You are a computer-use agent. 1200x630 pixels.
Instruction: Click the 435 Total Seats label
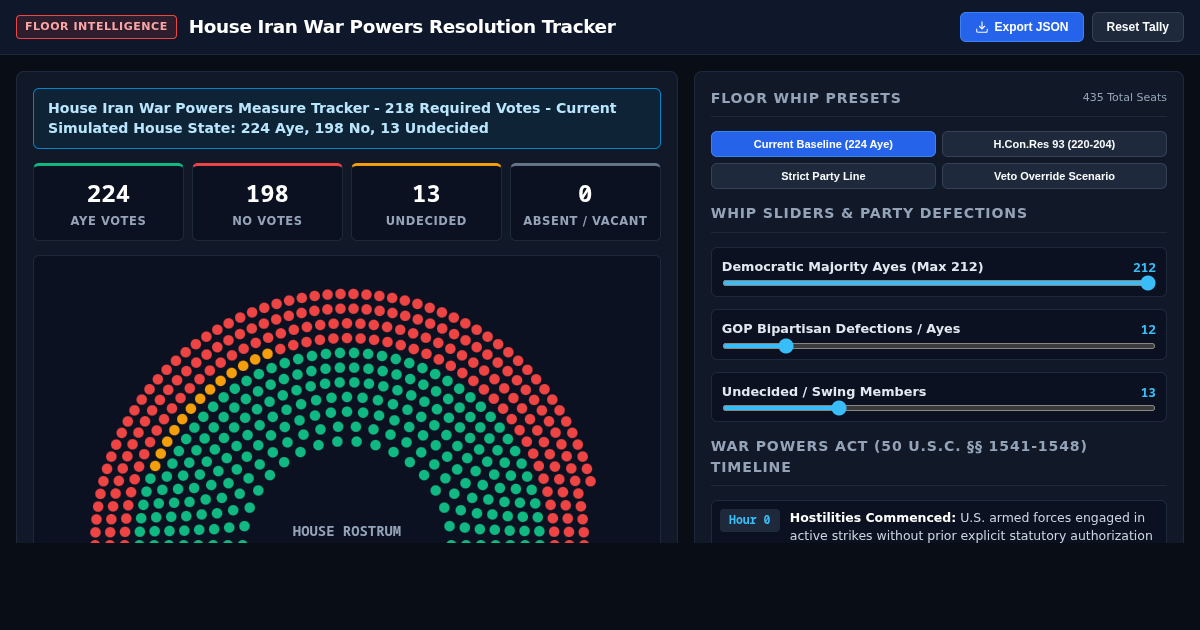tap(1124, 98)
